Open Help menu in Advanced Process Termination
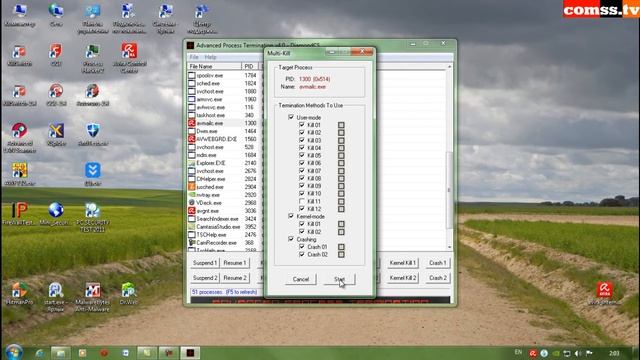 click(210, 57)
